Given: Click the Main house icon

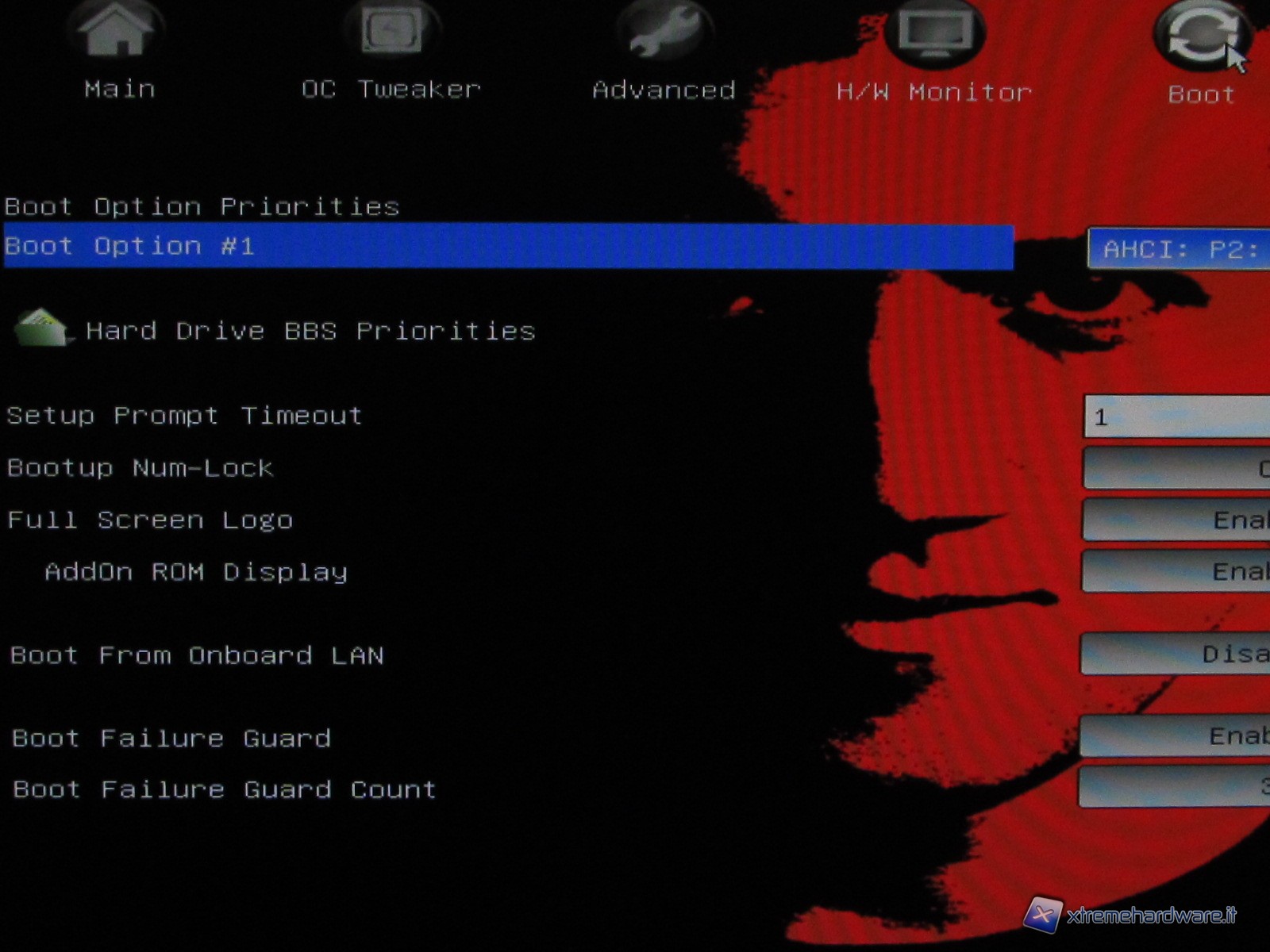Looking at the screenshot, I should click(x=117, y=30).
